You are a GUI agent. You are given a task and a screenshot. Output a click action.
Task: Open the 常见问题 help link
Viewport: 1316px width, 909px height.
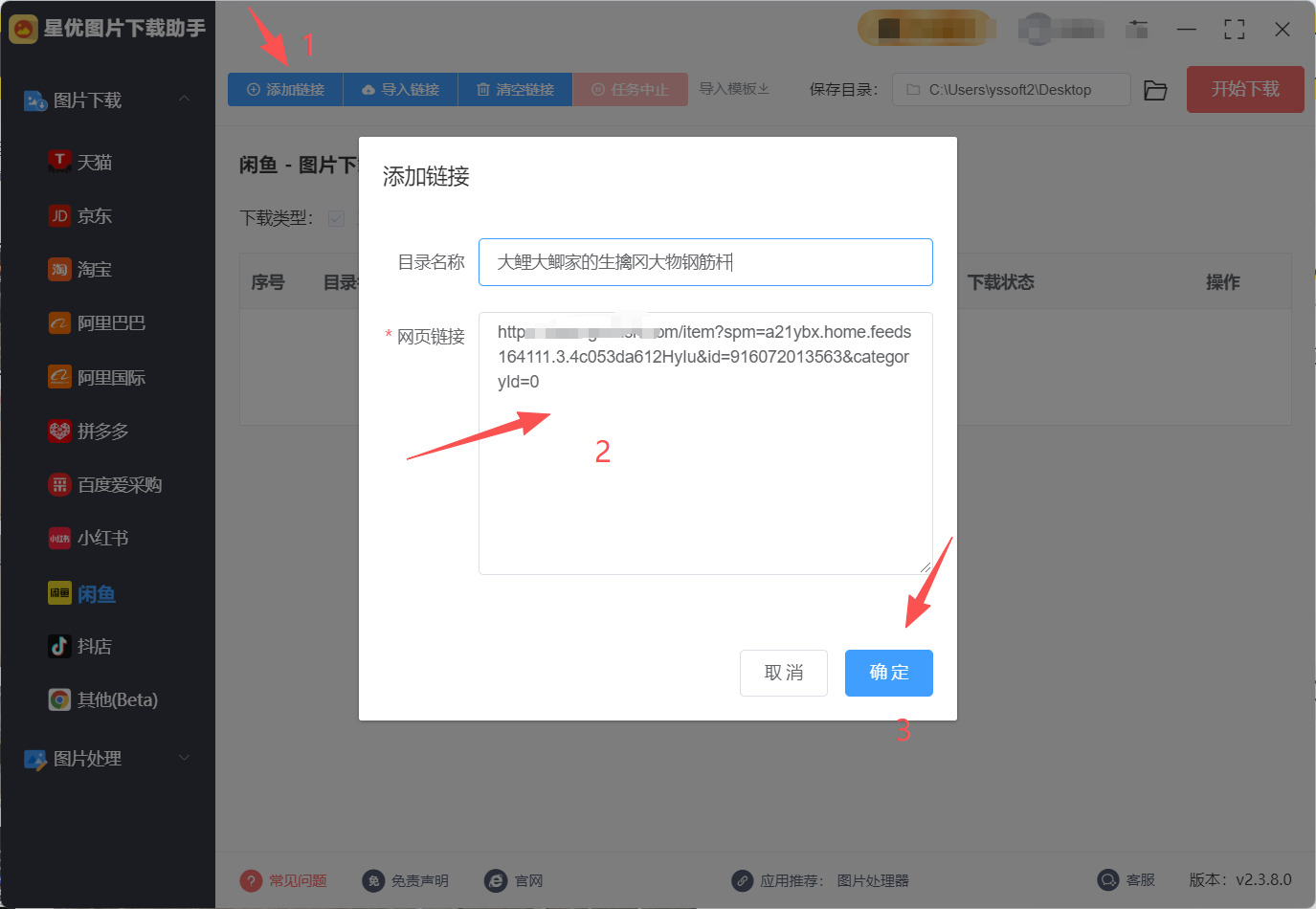297,880
